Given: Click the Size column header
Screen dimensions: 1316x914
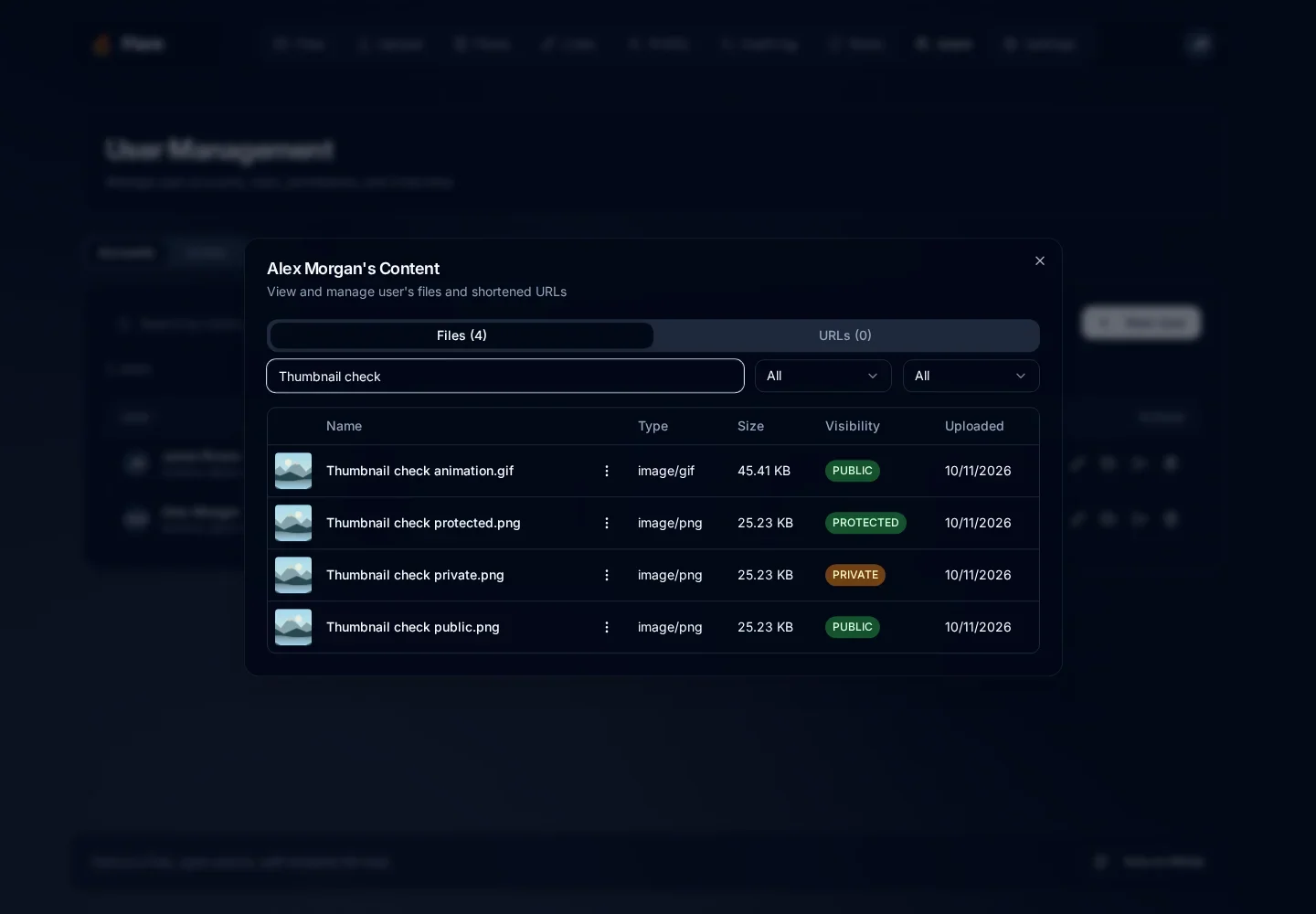Looking at the screenshot, I should (x=750, y=426).
